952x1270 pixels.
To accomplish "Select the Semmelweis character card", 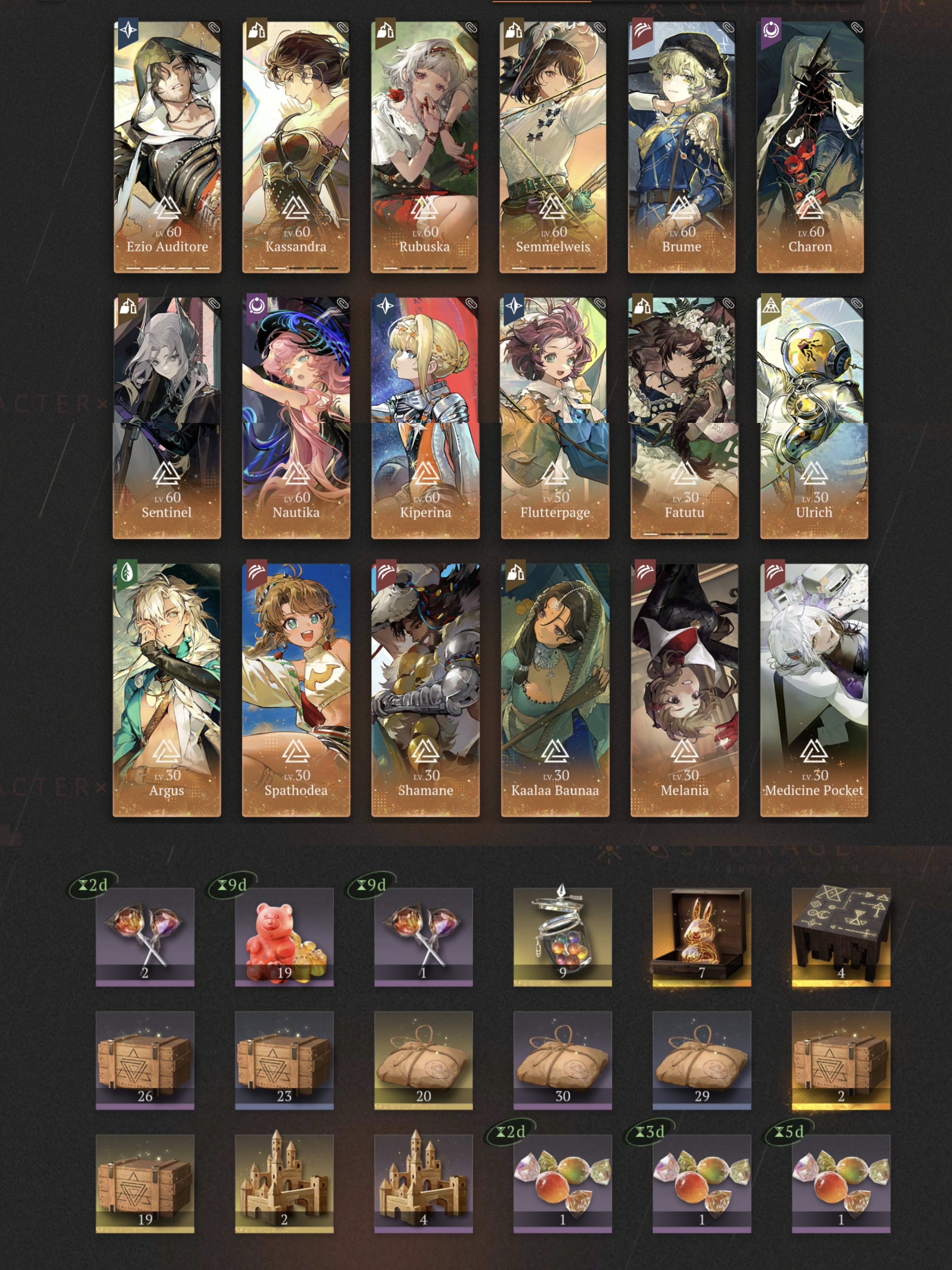I will pyautogui.click(x=553, y=147).
